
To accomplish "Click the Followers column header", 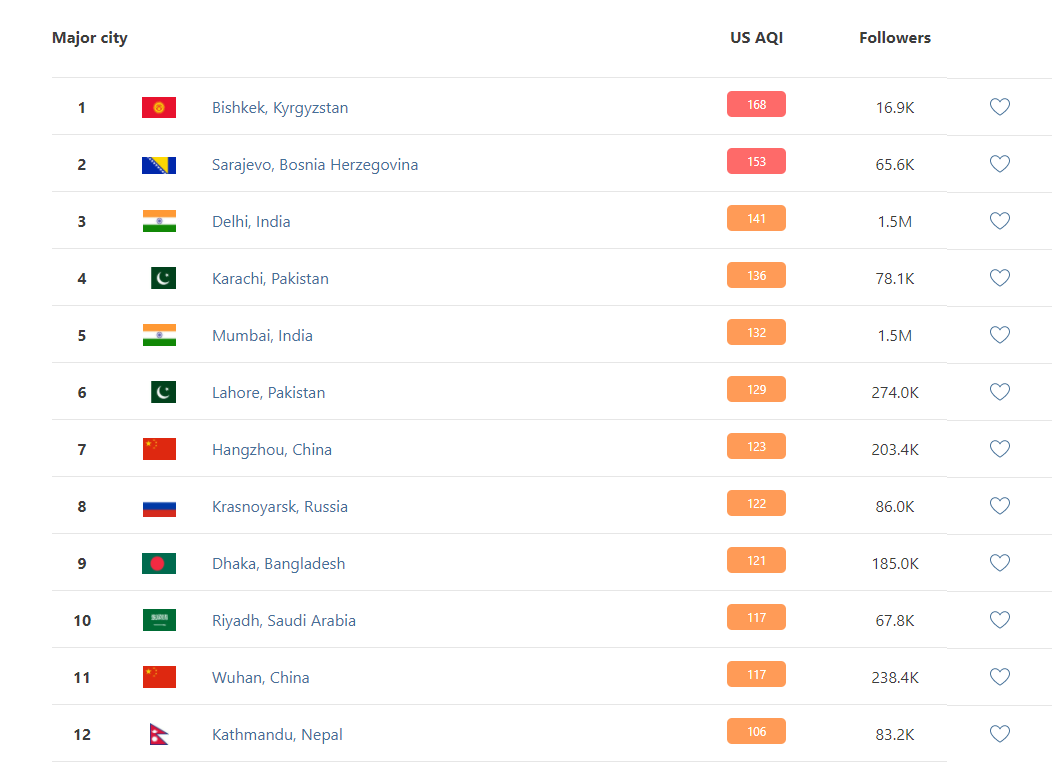I will (894, 38).
